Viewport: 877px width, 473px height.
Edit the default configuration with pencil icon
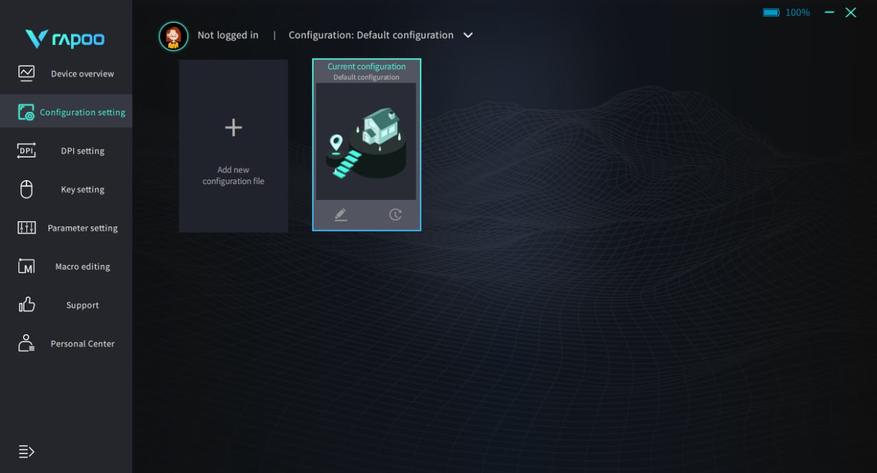[x=340, y=215]
